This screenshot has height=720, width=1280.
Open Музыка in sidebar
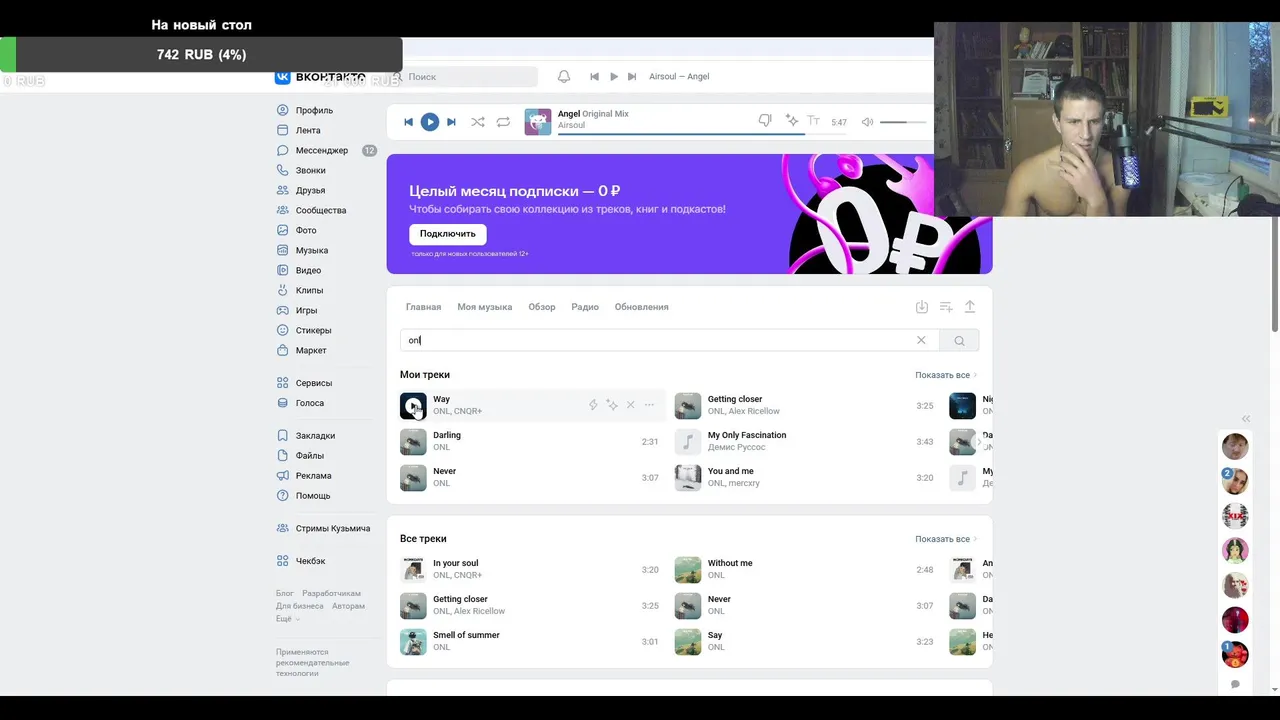click(311, 250)
